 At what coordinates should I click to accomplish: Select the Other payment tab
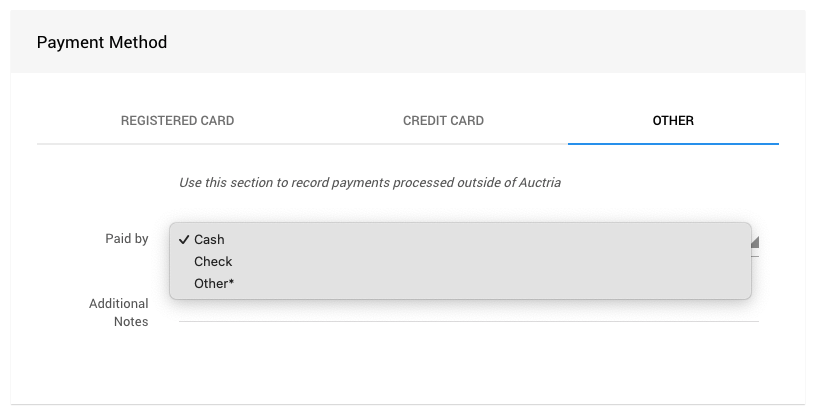pos(673,121)
